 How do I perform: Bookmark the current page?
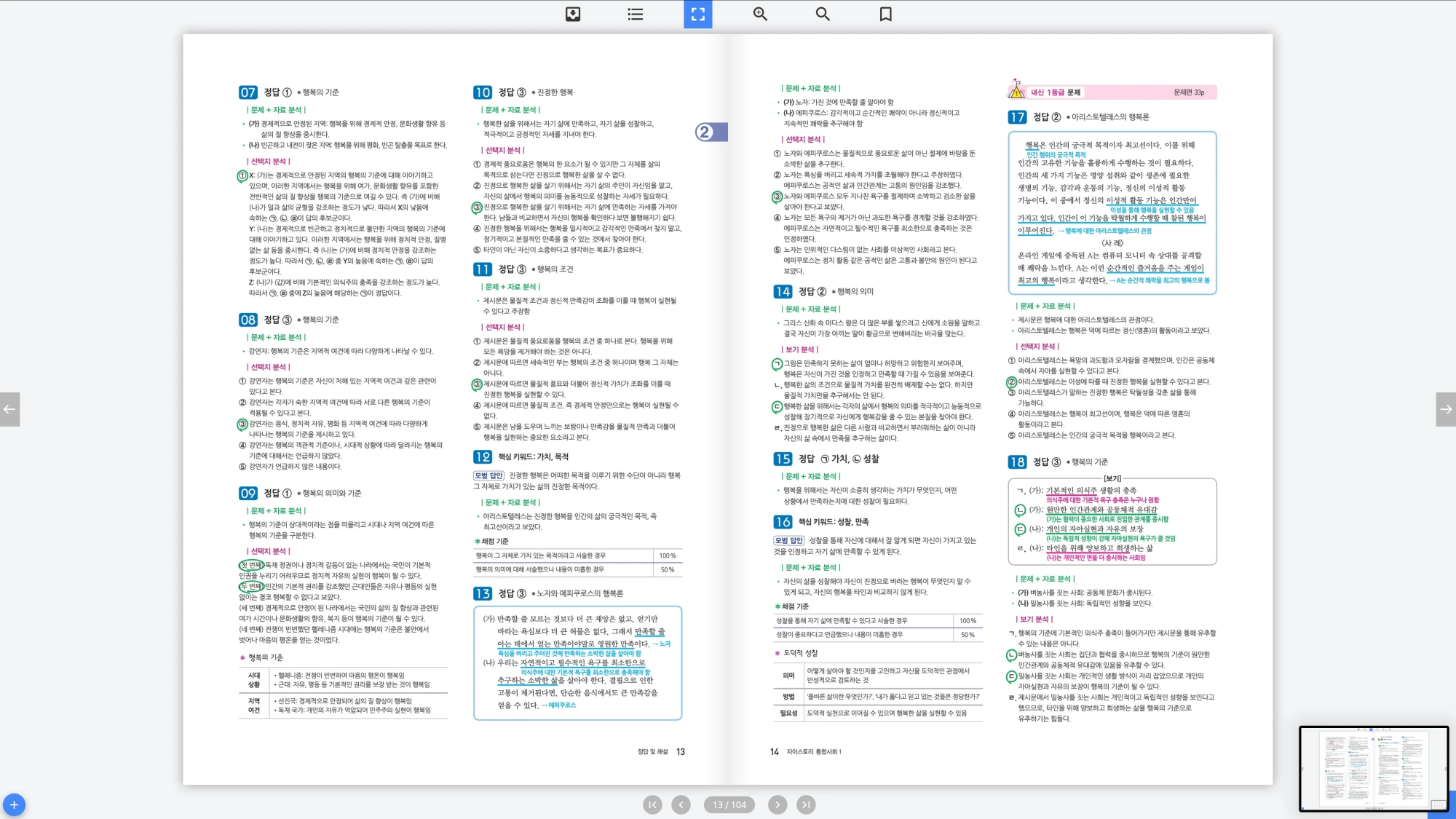(885, 14)
